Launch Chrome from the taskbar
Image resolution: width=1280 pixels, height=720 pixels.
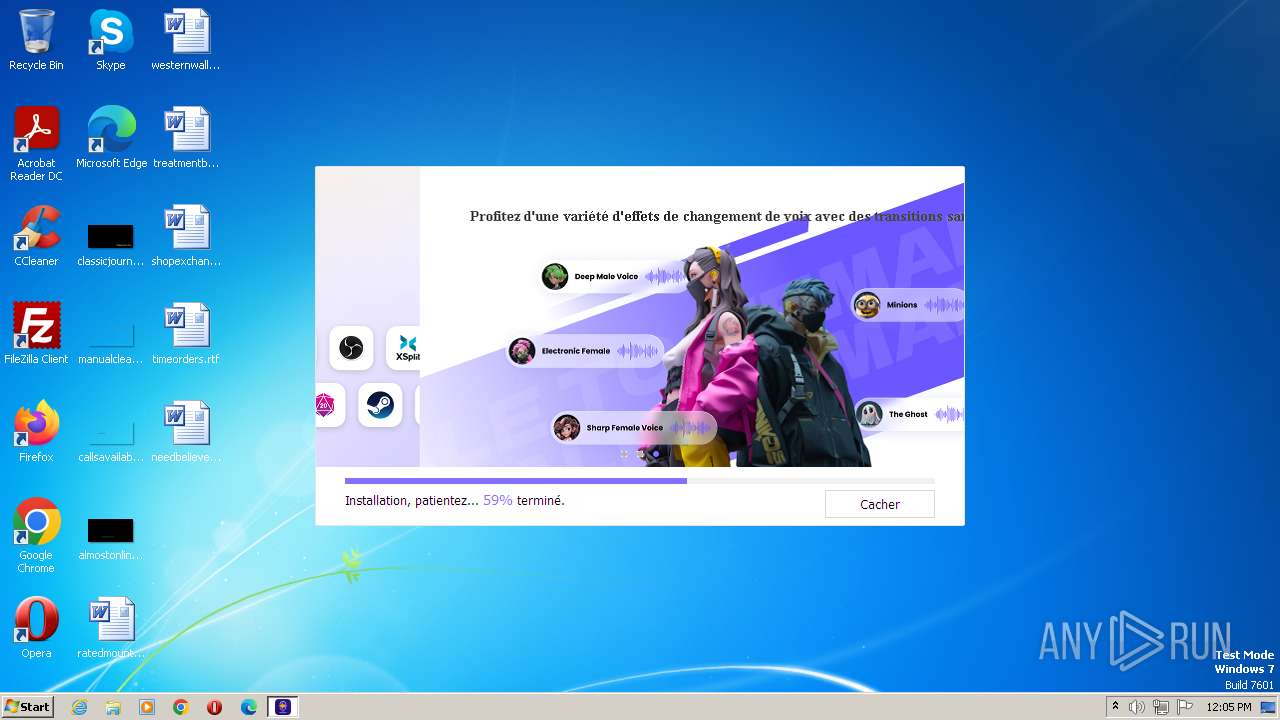[181, 707]
